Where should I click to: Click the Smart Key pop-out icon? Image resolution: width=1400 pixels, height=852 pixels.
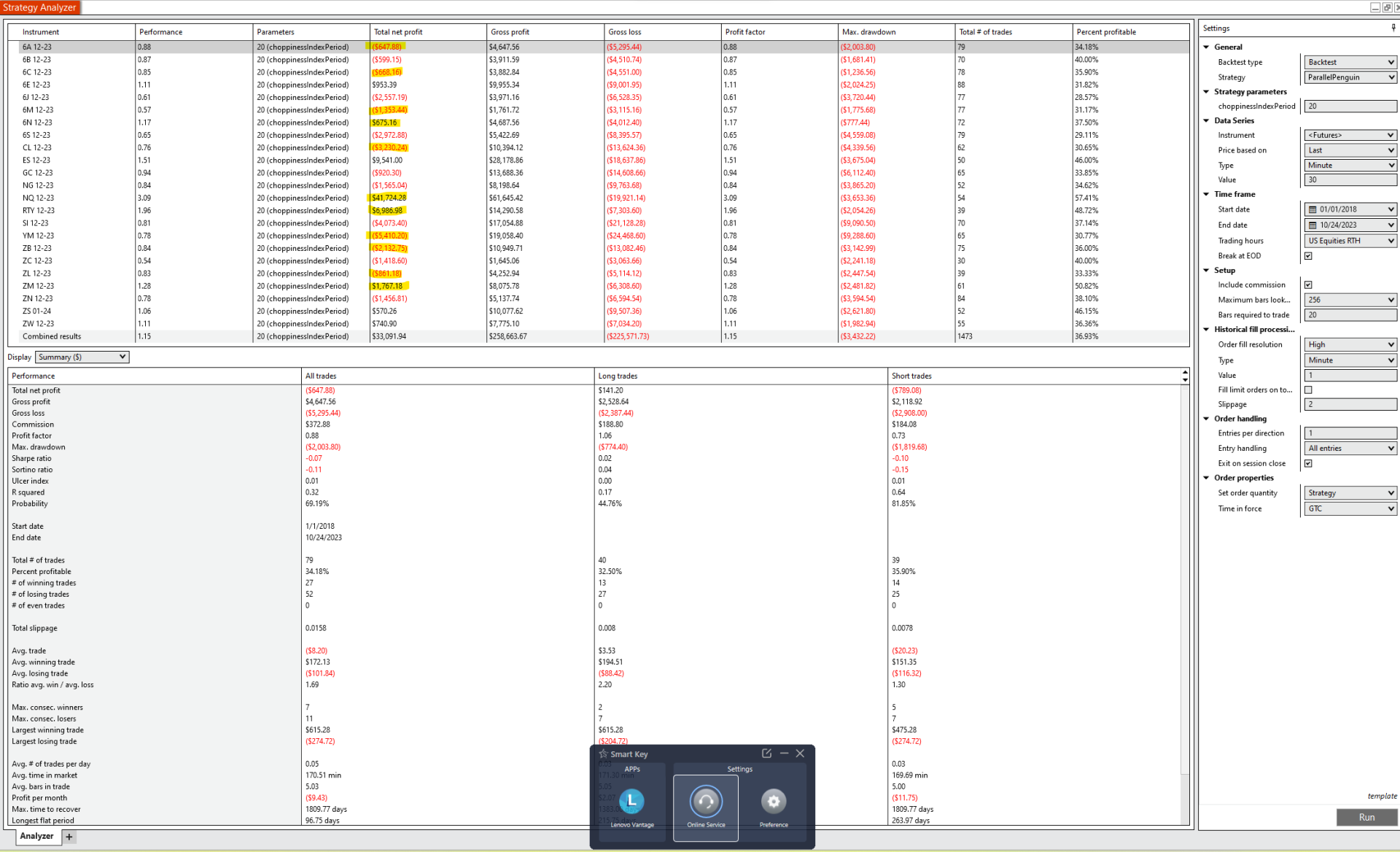coord(766,754)
